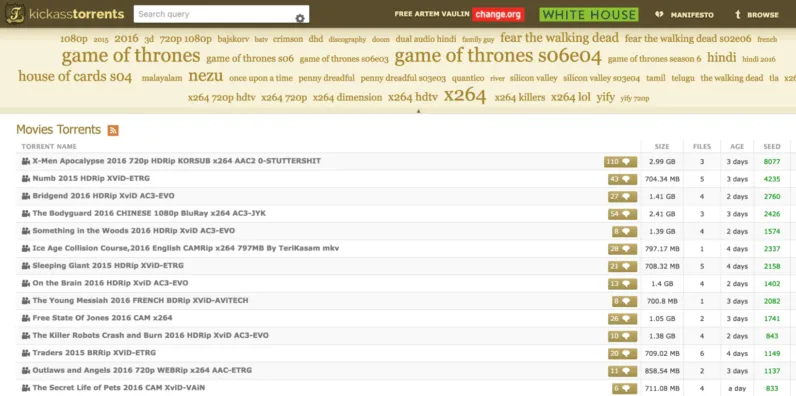
Task: Select the 'dual audio hindi' tag
Action: (426, 39)
